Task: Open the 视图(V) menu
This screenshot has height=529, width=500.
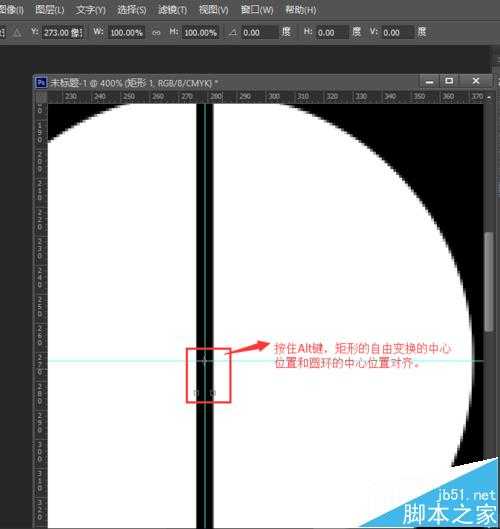Action: tap(213, 10)
